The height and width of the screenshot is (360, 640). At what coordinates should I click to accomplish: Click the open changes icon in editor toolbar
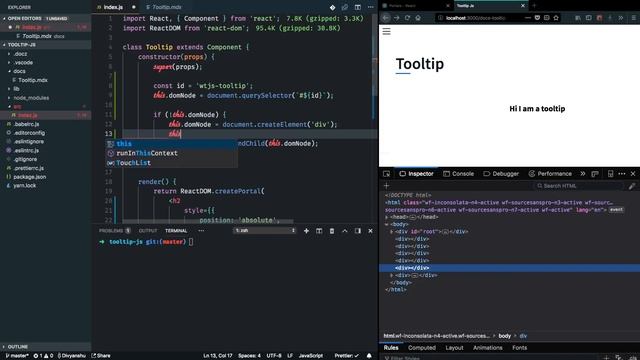click(x=345, y=7)
